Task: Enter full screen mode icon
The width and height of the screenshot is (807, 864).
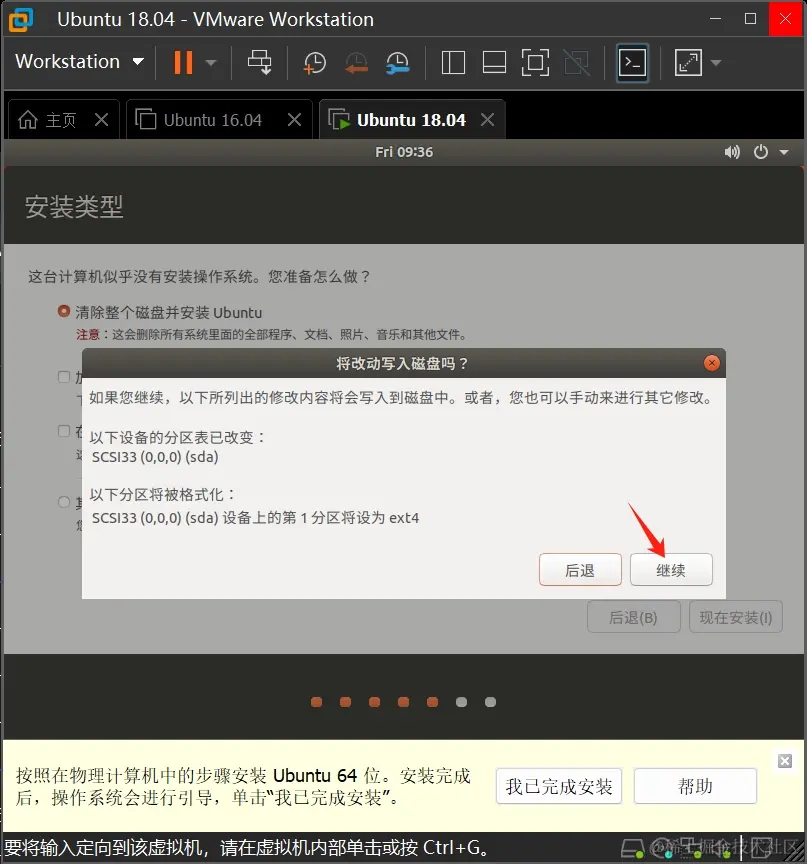Action: [535, 62]
